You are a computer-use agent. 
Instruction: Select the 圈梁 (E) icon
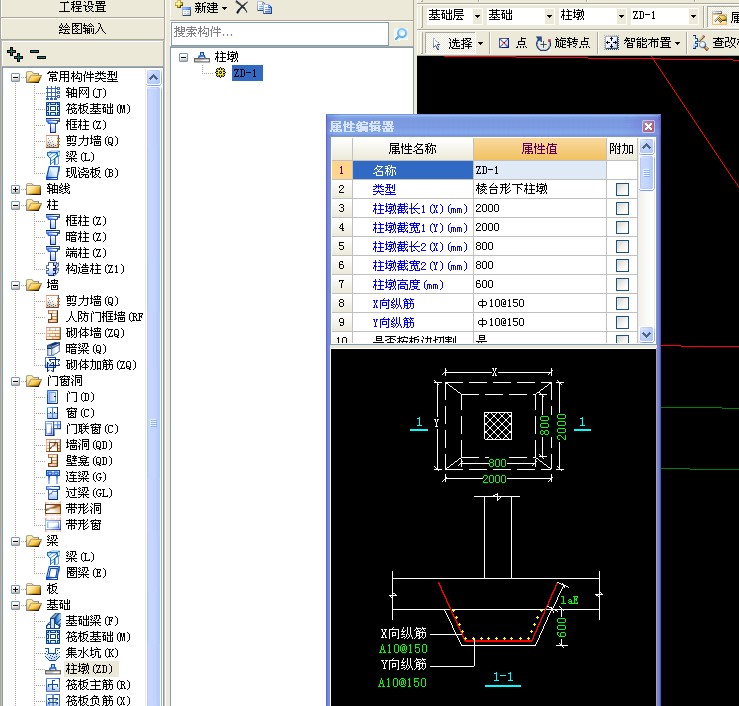[53, 573]
